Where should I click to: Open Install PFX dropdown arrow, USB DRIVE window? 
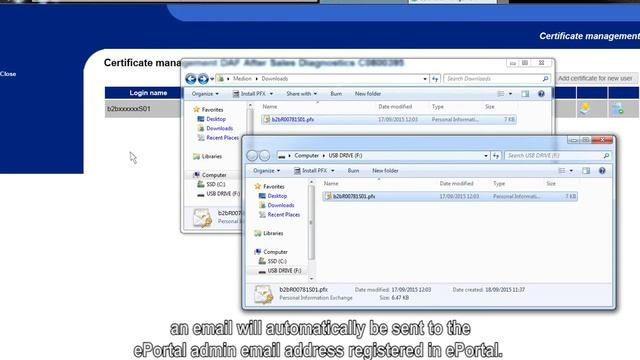point(333,171)
